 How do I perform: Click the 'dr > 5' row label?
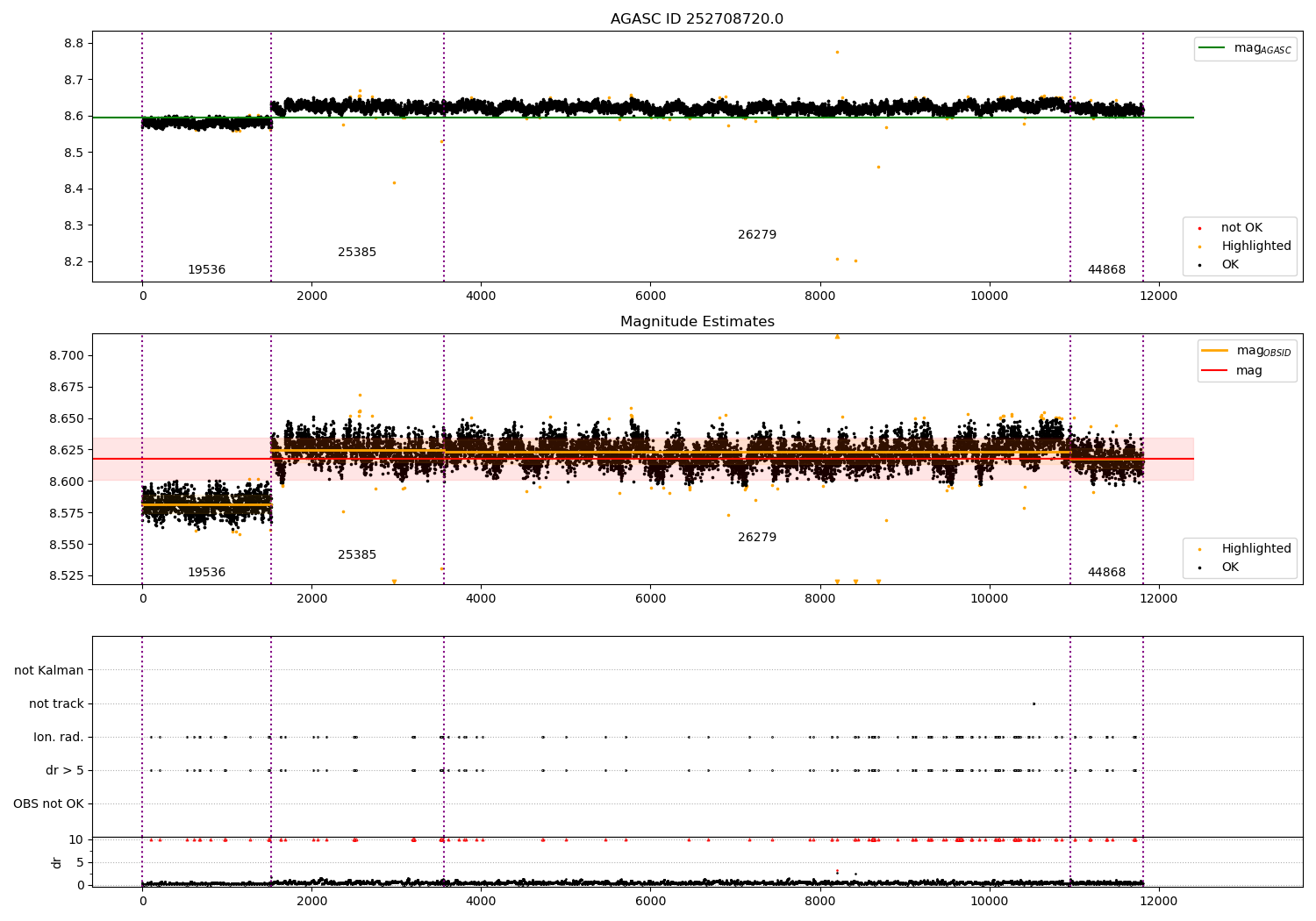tap(65, 771)
